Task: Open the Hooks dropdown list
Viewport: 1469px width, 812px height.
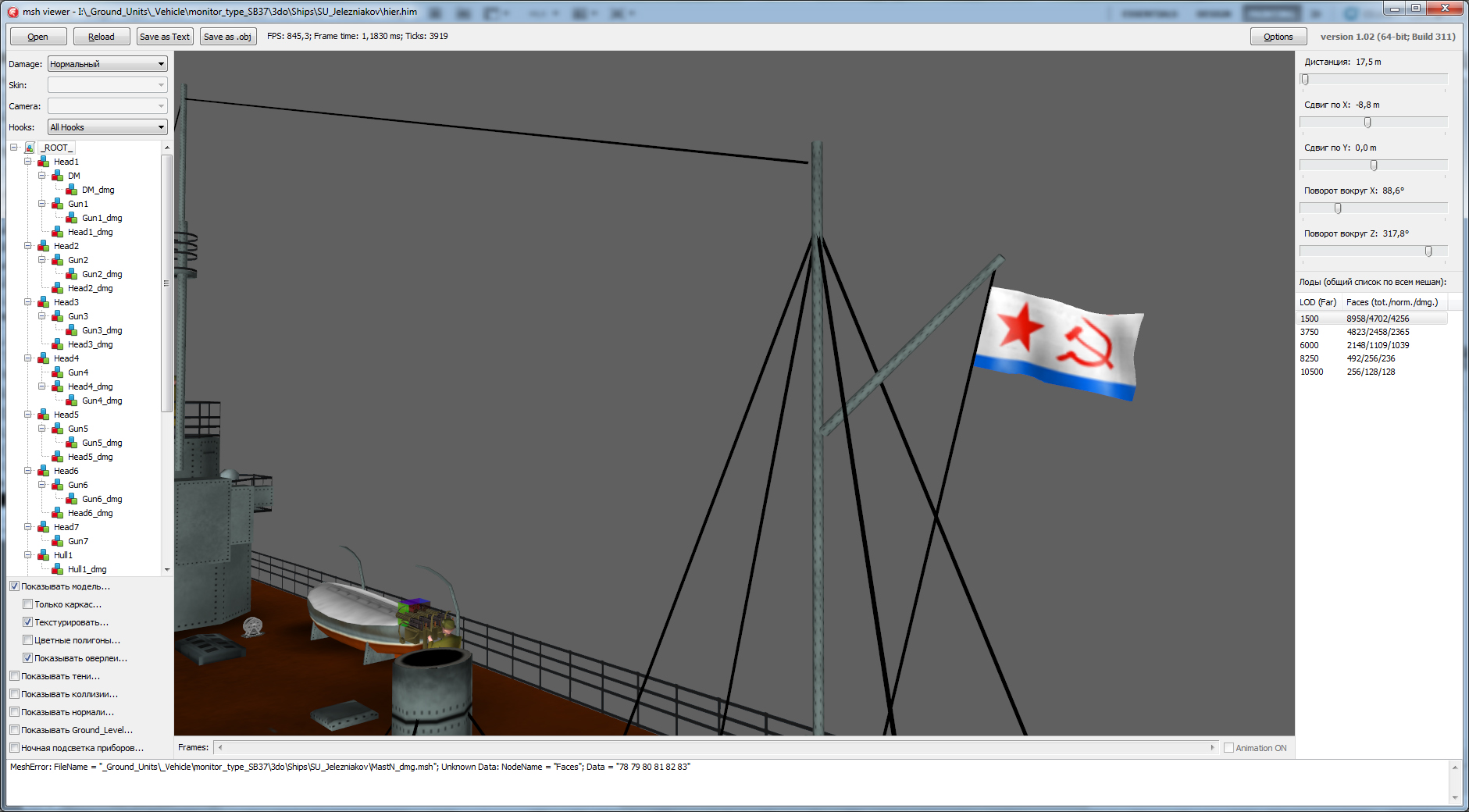Action: tap(108, 127)
